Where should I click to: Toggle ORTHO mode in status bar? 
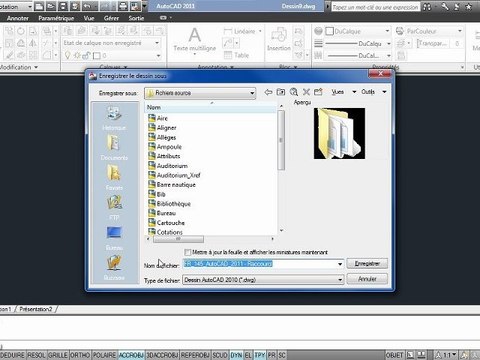[x=80, y=355]
